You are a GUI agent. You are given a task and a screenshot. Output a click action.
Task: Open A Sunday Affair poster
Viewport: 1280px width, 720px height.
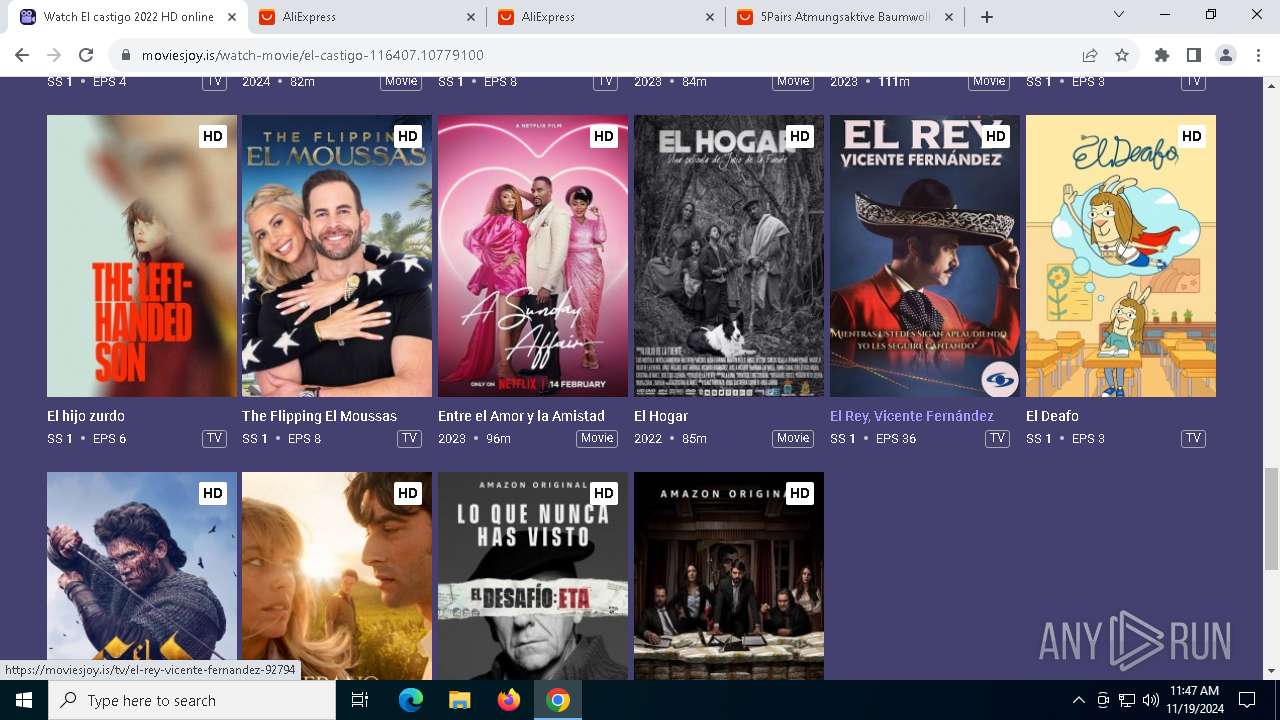coord(533,256)
